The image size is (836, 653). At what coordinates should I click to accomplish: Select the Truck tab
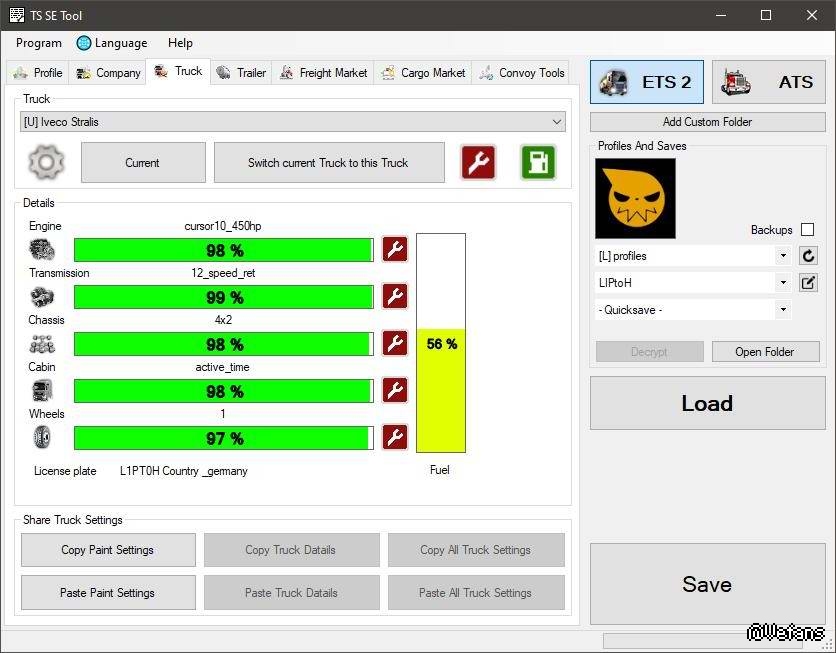pyautogui.click(x=178, y=71)
